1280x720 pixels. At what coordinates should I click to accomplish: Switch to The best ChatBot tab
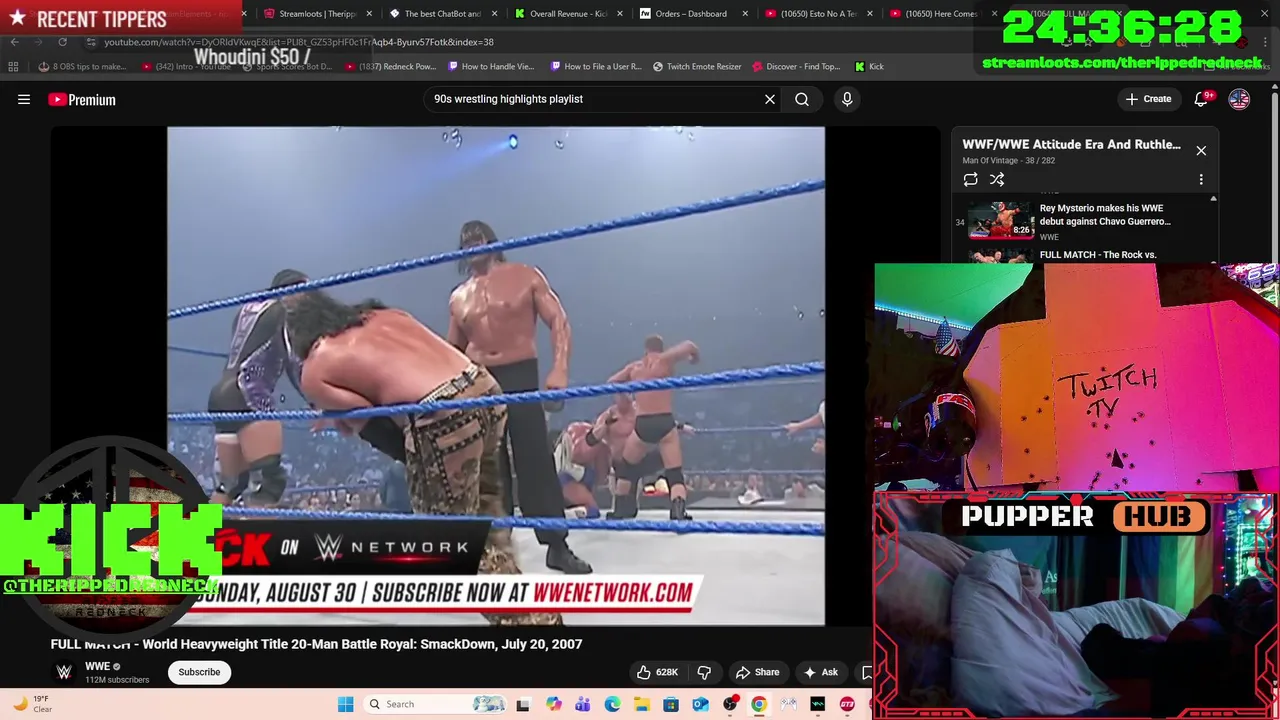pyautogui.click(x=442, y=14)
